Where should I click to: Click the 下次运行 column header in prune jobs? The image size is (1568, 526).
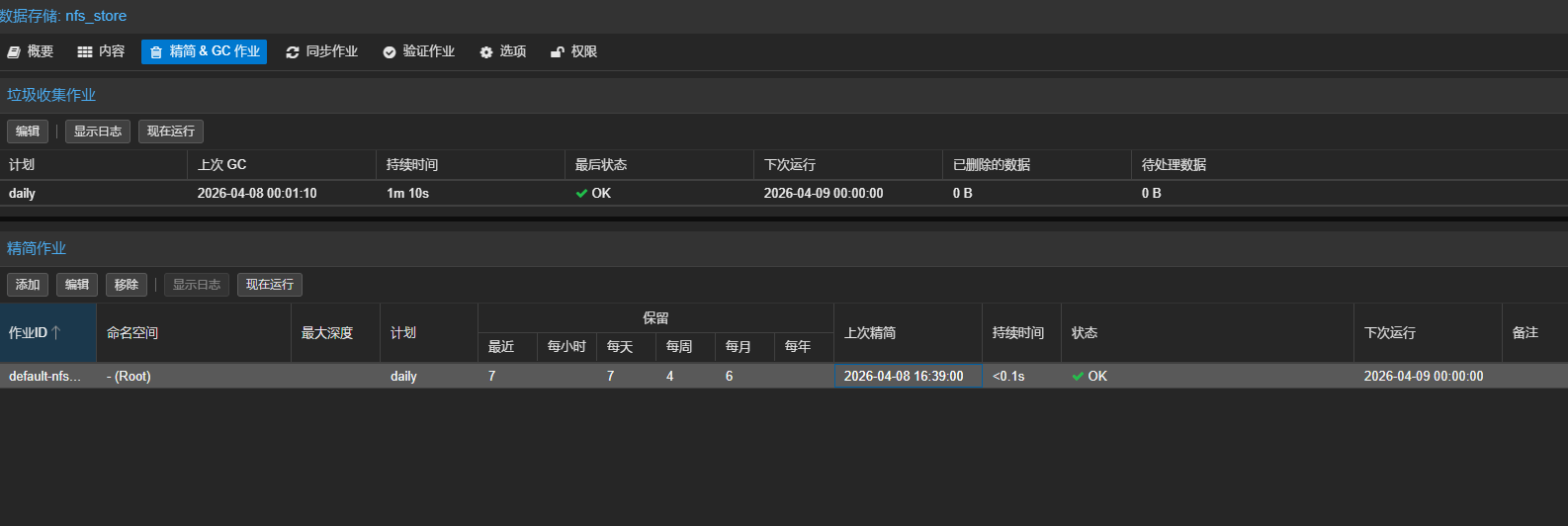[1390, 333]
